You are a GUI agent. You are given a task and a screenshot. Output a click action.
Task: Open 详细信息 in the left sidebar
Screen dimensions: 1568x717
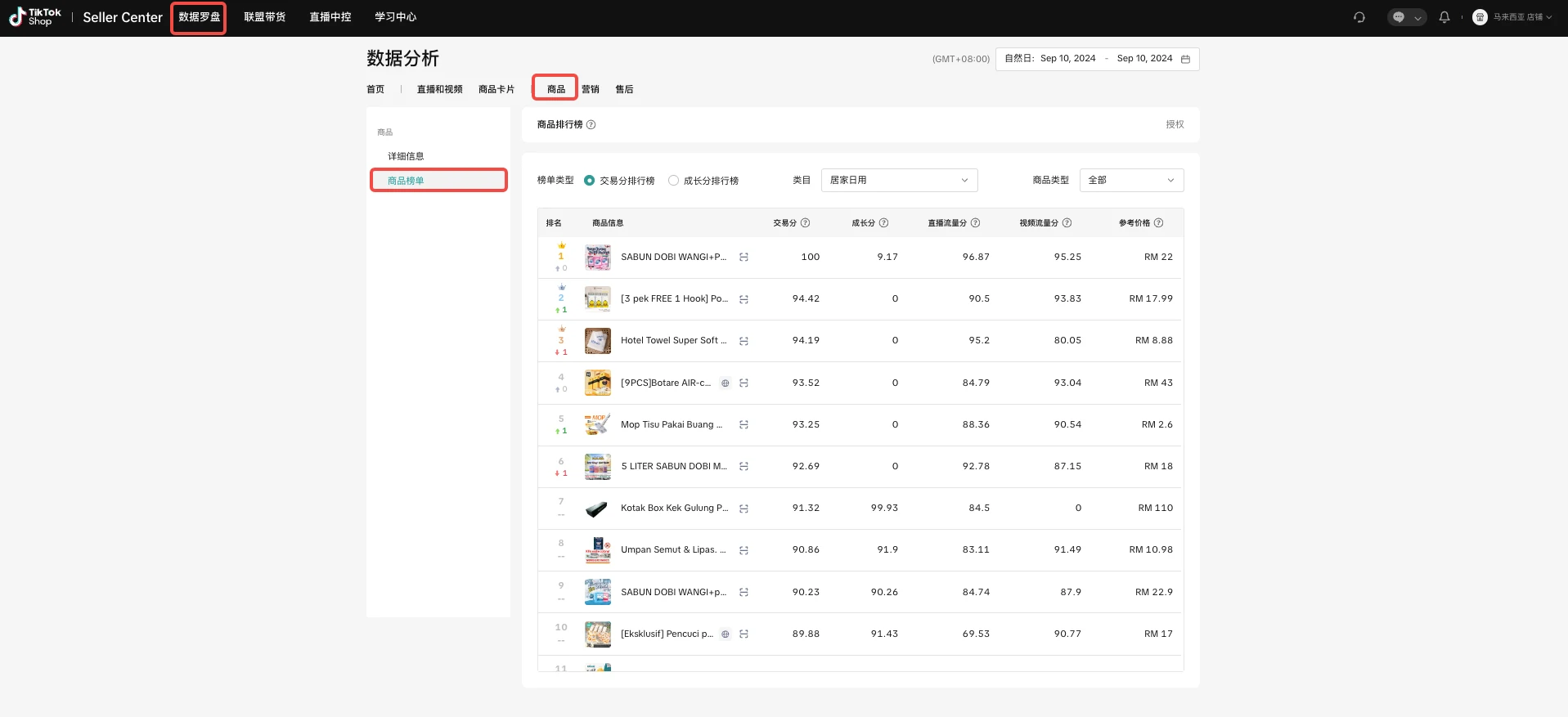406,156
